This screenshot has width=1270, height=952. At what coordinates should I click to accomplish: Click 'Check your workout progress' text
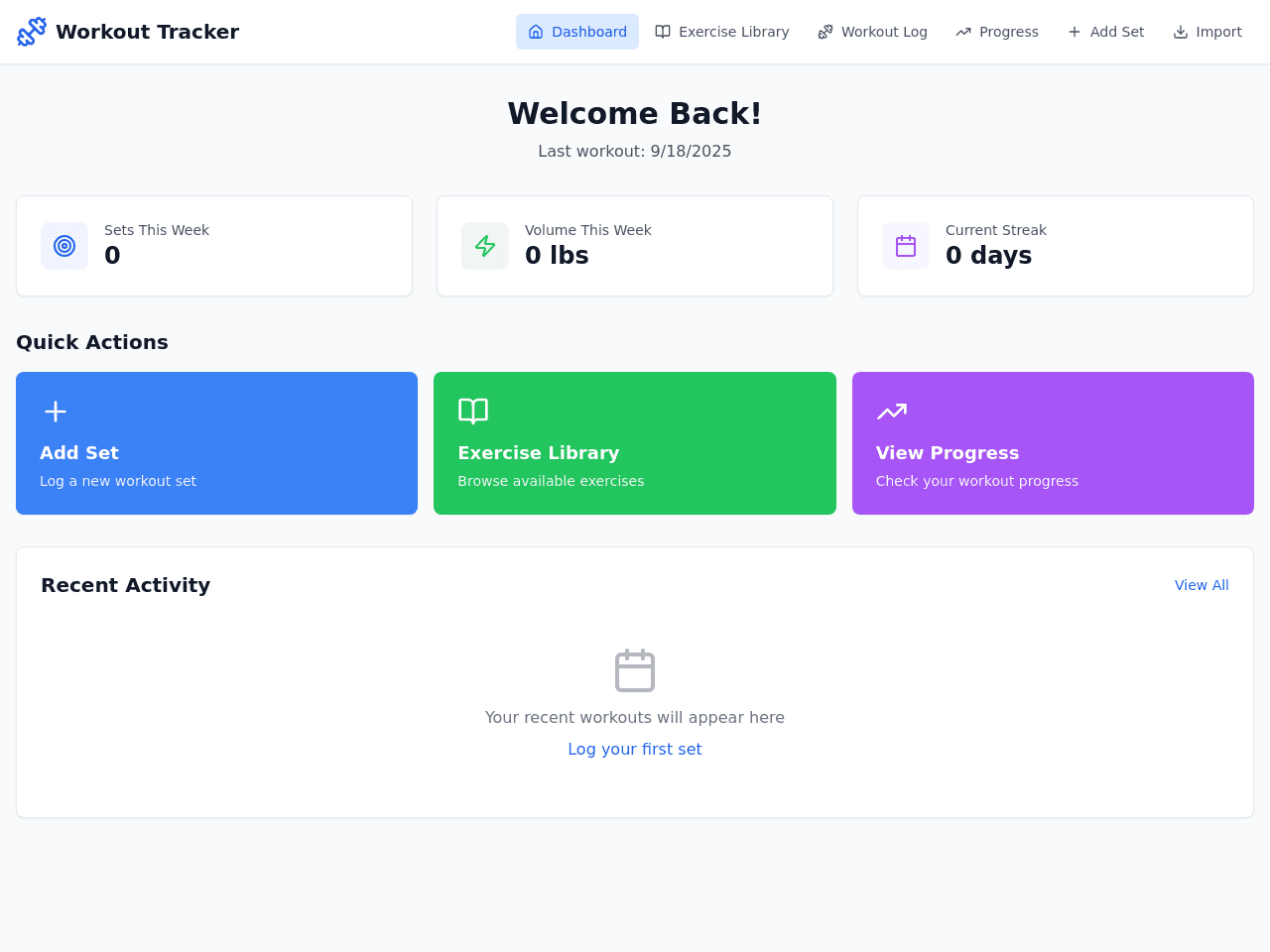click(977, 481)
